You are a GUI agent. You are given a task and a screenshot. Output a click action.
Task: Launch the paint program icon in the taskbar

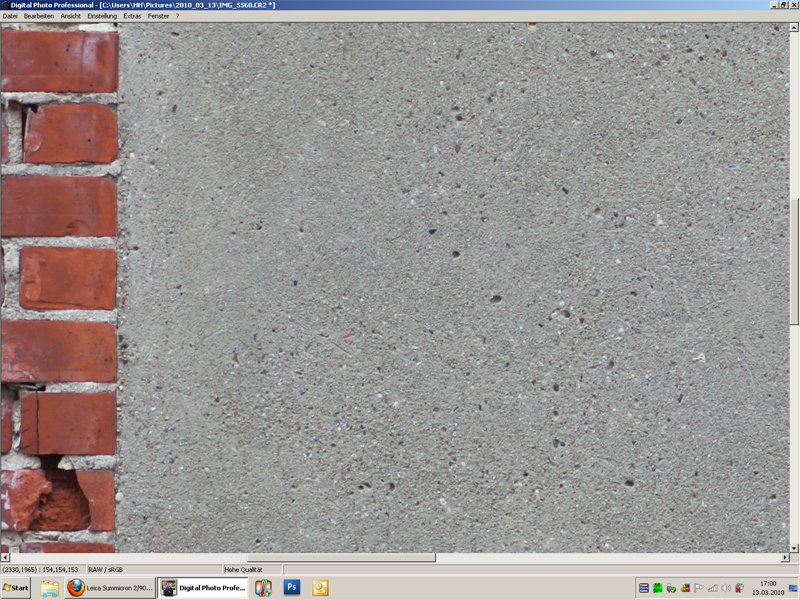coord(263,588)
